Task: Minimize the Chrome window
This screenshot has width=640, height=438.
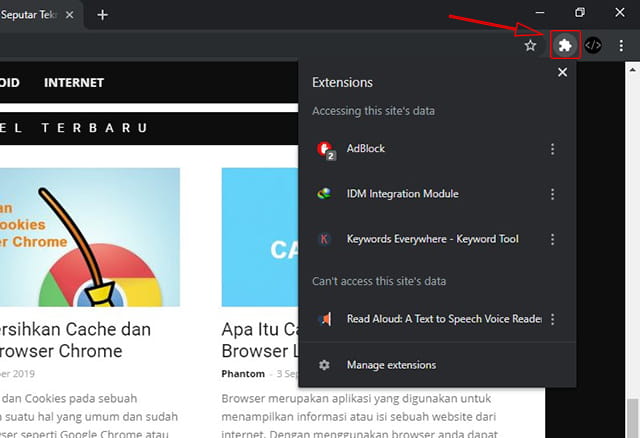Action: point(540,13)
